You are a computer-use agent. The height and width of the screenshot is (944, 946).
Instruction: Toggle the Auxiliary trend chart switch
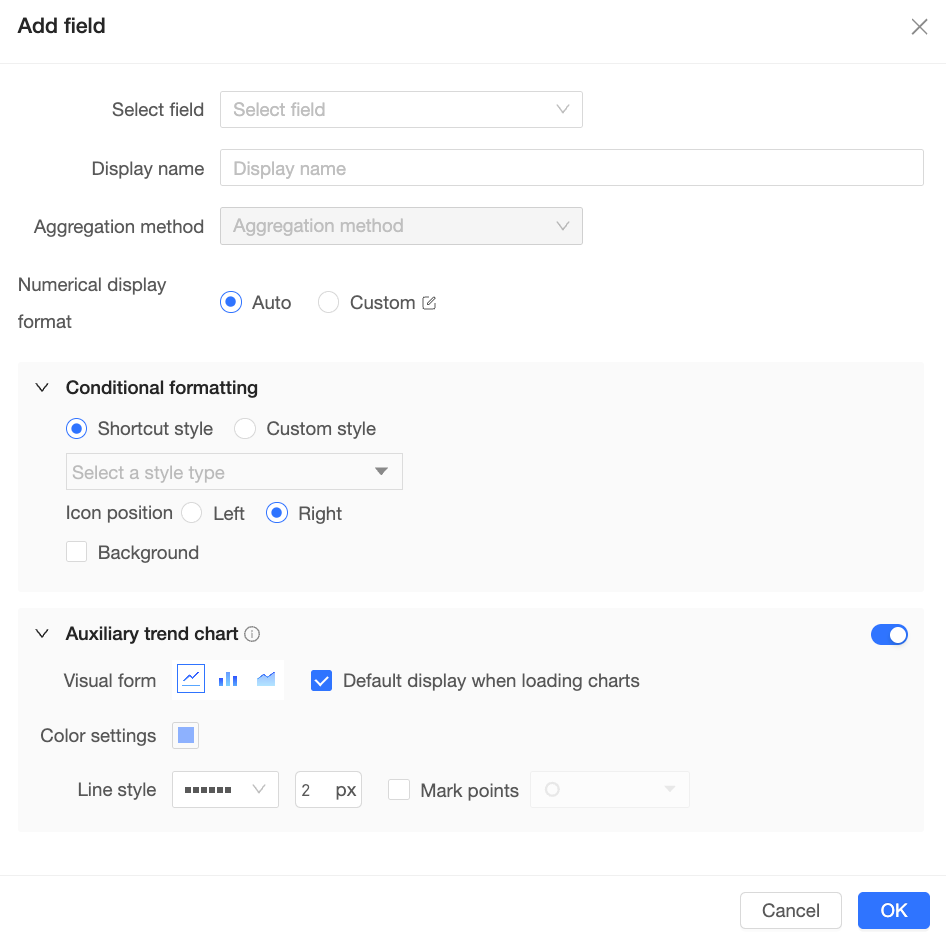pos(889,635)
